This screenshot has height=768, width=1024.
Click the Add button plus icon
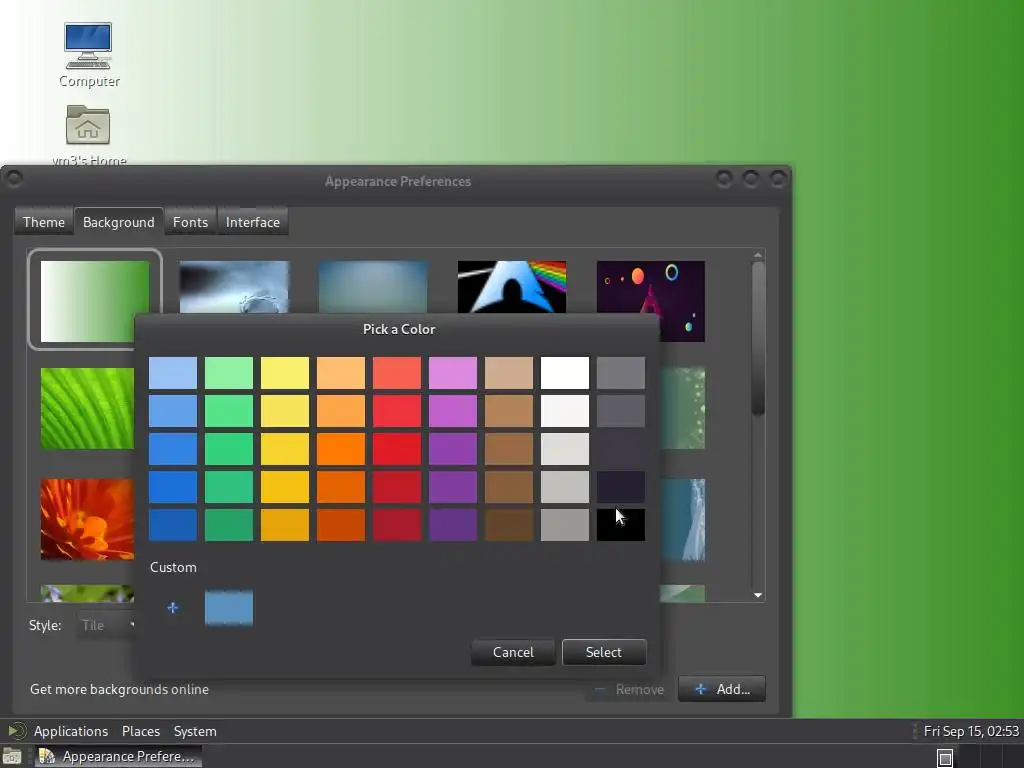click(x=700, y=689)
